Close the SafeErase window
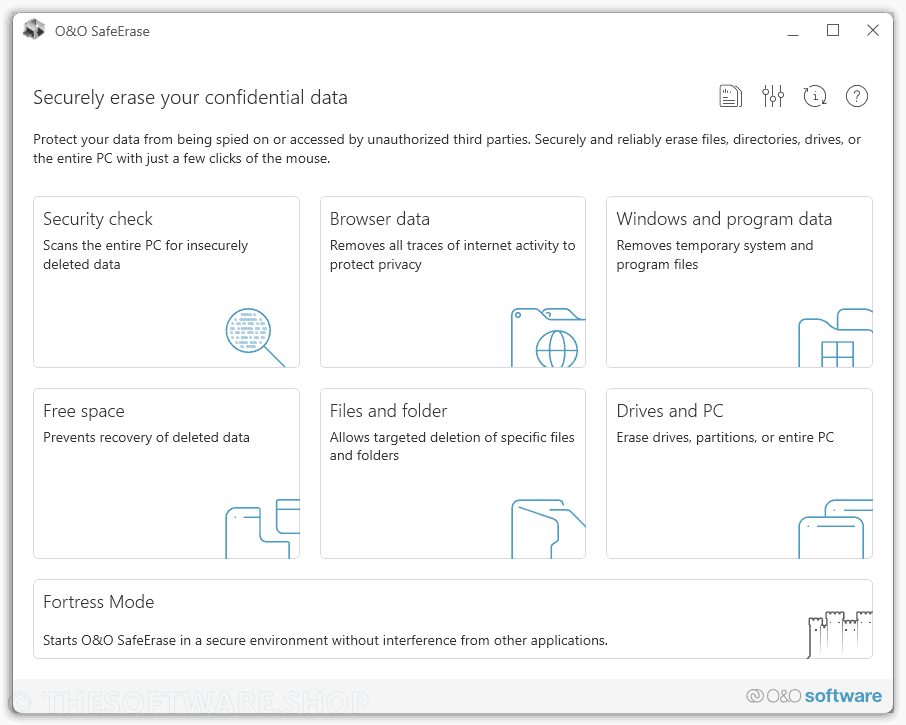The image size is (906, 725). point(872,30)
